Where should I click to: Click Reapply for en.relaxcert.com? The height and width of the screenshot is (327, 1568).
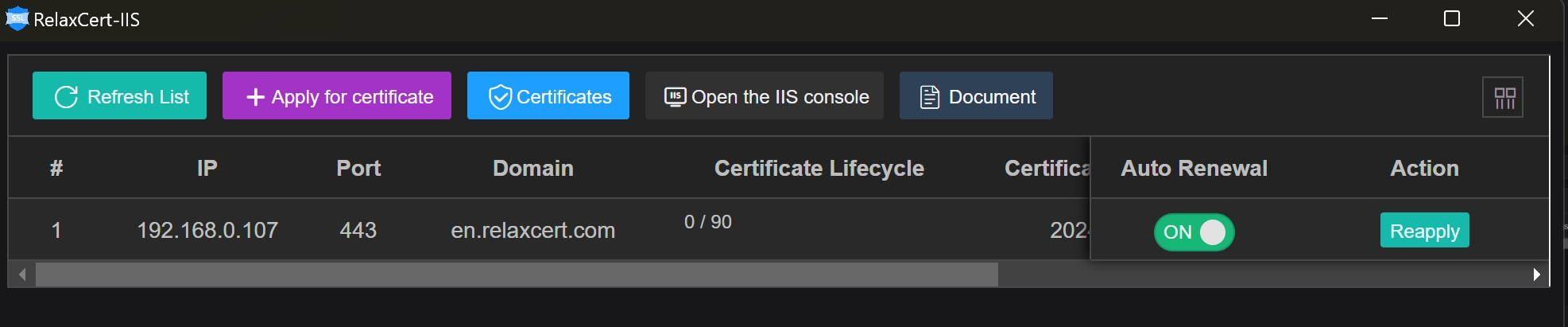(1425, 230)
